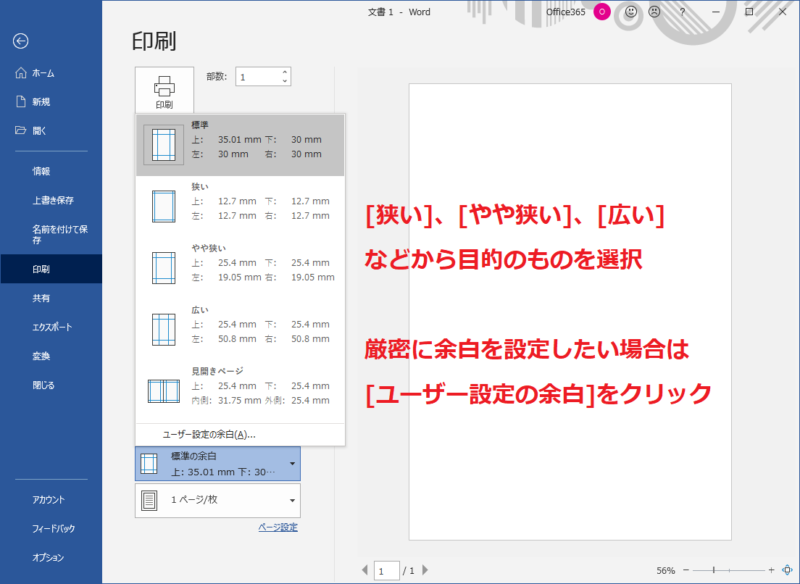This screenshot has width=800, height=584.
Task: Click the zoom to page fit icon
Action: [x=787, y=570]
